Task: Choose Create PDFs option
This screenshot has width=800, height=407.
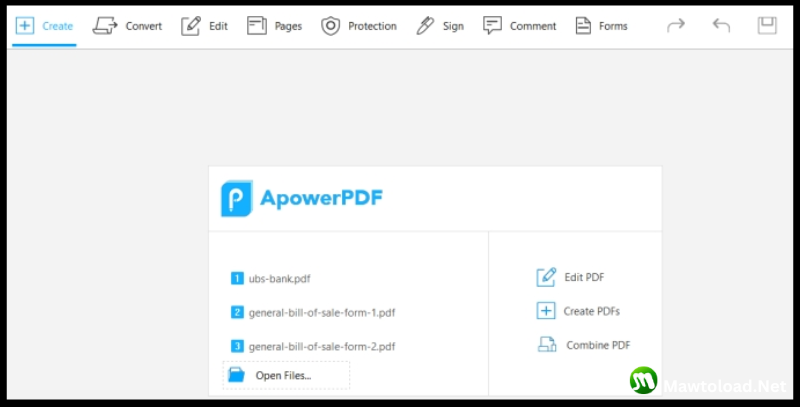Action: [578, 311]
